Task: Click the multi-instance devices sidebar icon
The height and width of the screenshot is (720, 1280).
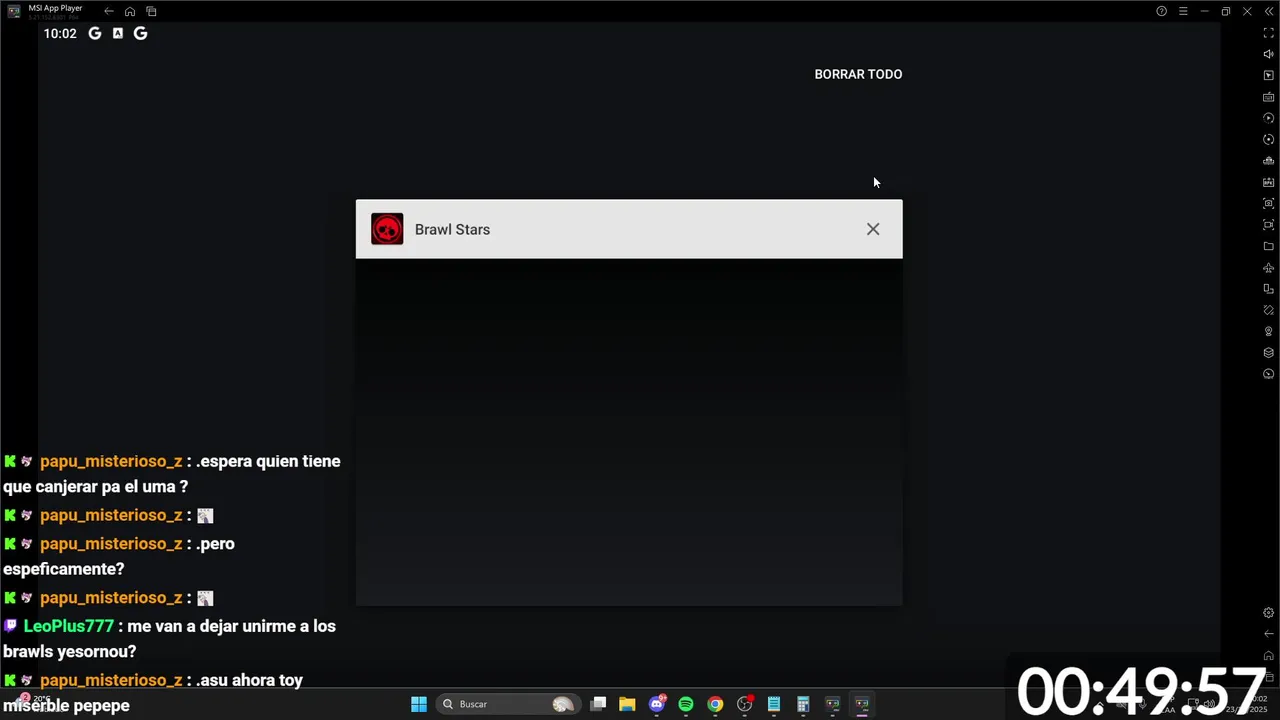Action: click(x=1269, y=289)
